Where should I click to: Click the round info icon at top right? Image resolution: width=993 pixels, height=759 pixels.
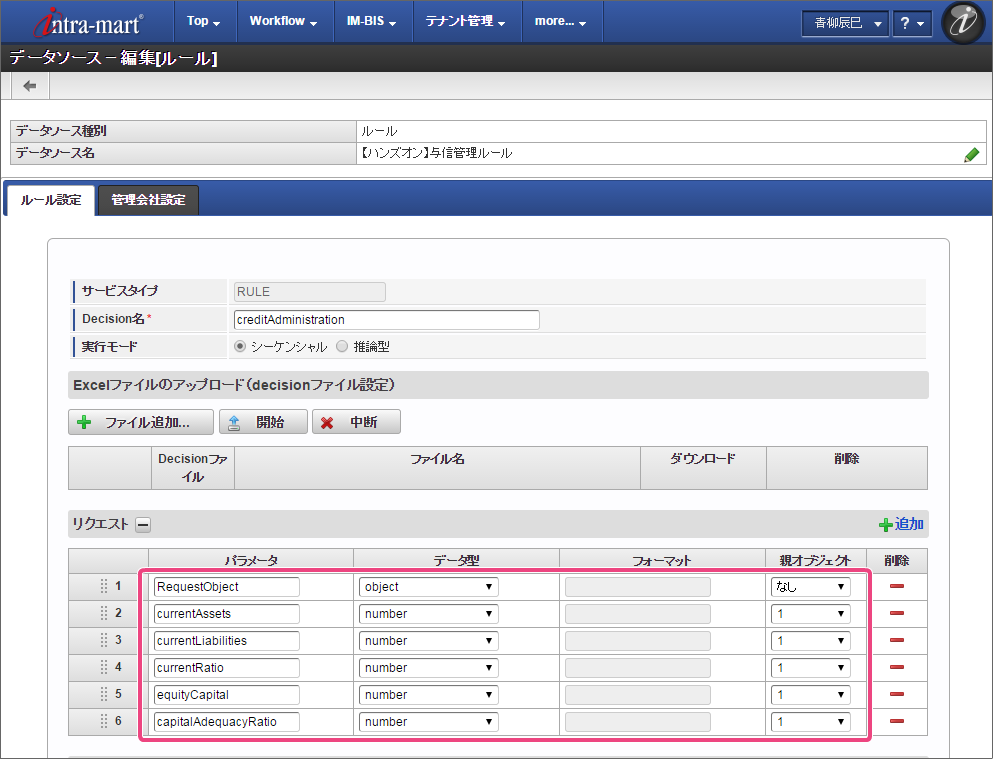pos(964,22)
